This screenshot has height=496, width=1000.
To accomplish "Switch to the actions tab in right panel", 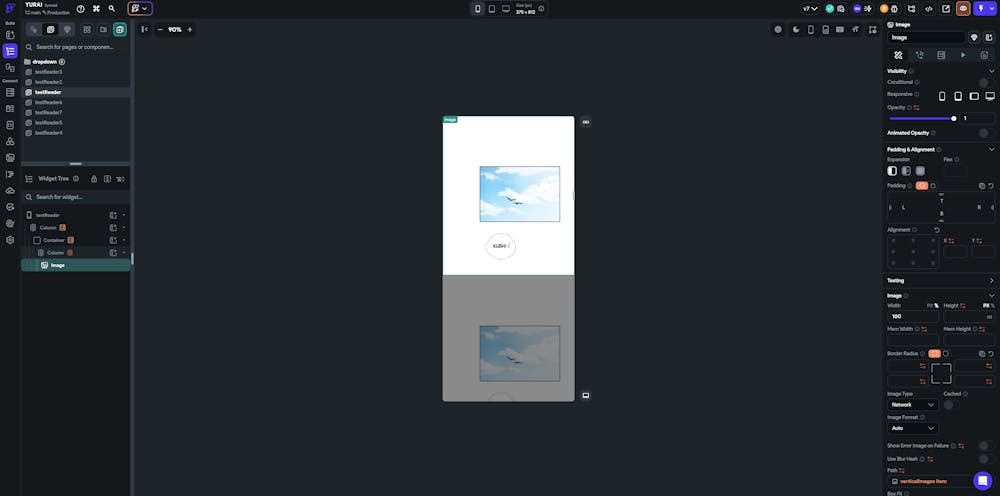I will point(919,55).
